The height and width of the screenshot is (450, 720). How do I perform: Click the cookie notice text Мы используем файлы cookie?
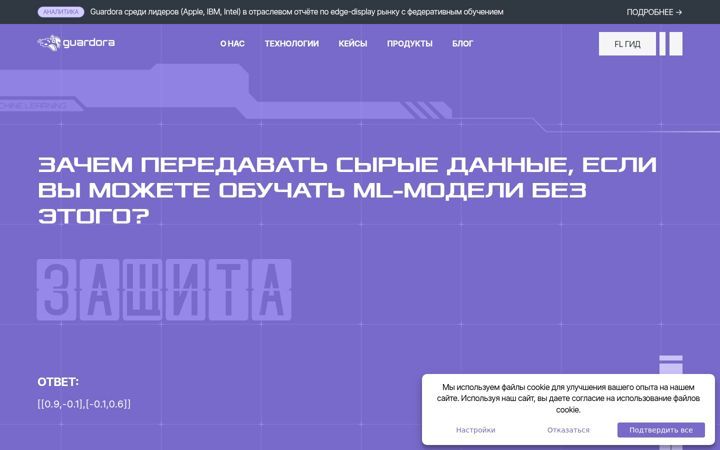click(x=568, y=398)
